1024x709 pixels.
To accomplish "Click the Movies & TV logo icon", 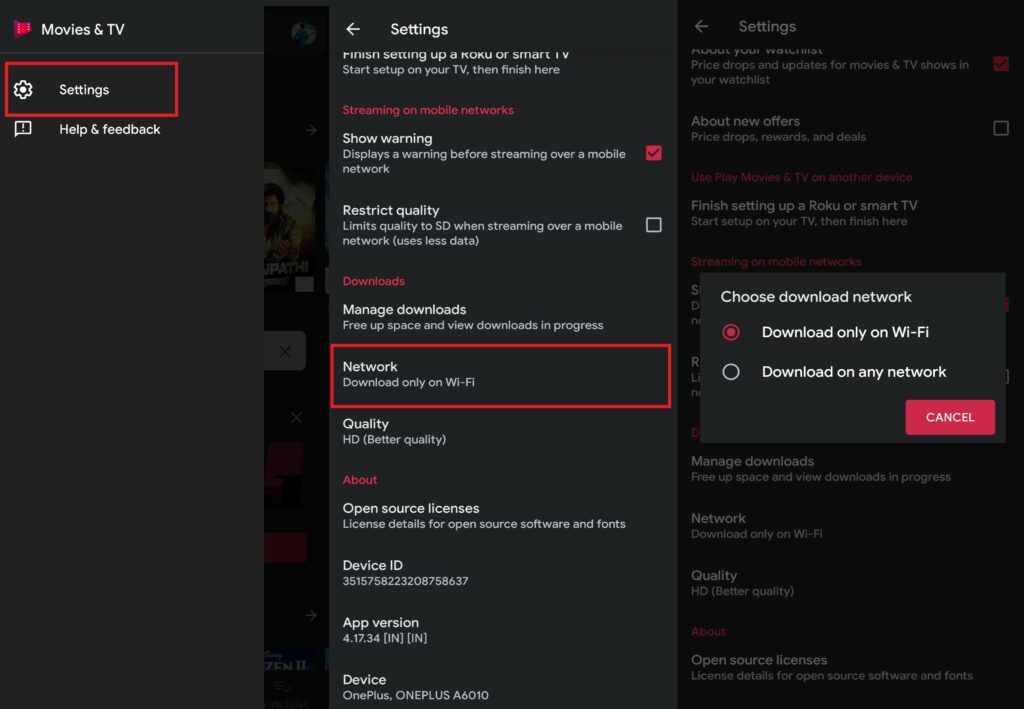I will pos(22,29).
